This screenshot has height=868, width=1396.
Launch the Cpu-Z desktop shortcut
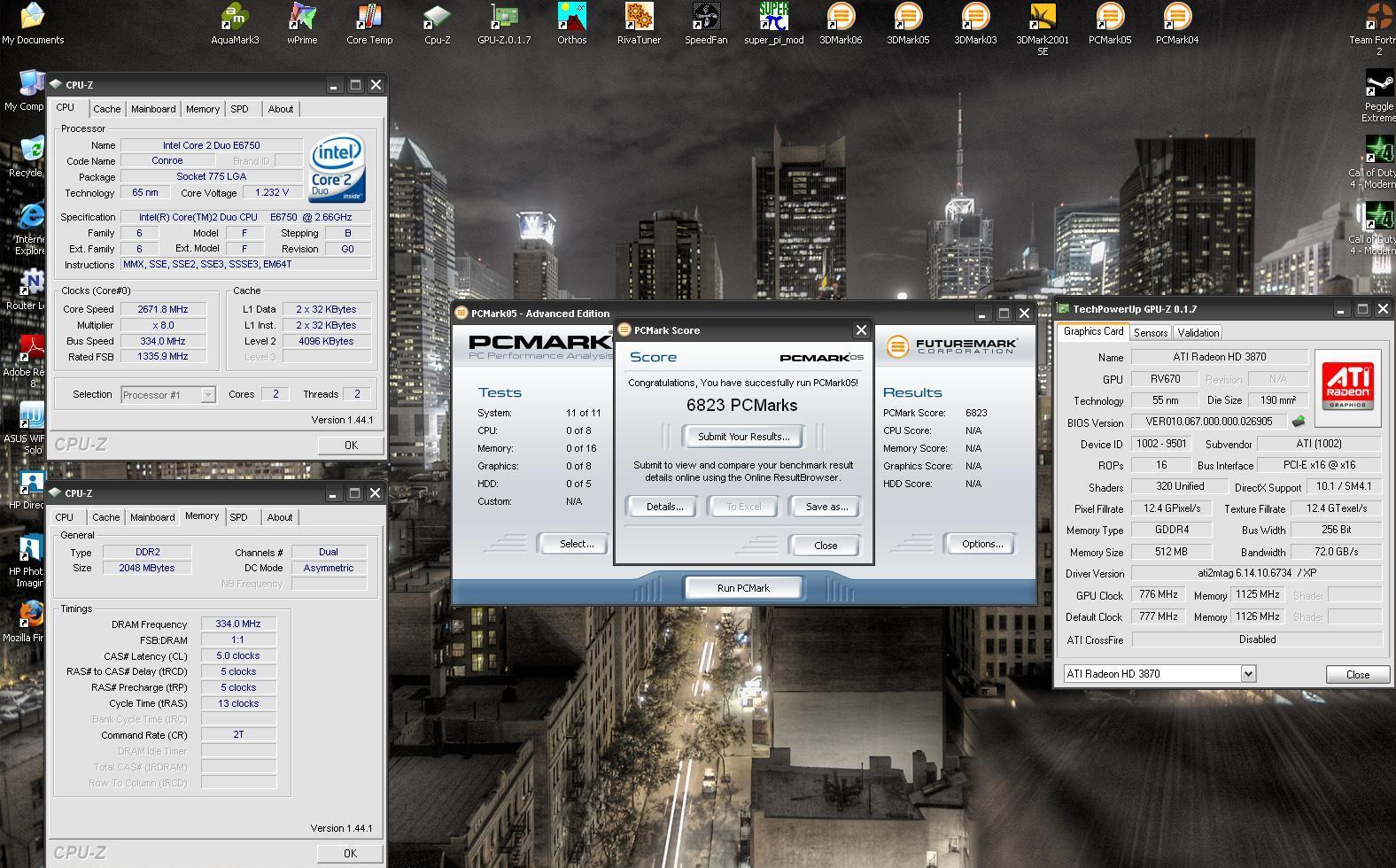tap(437, 23)
